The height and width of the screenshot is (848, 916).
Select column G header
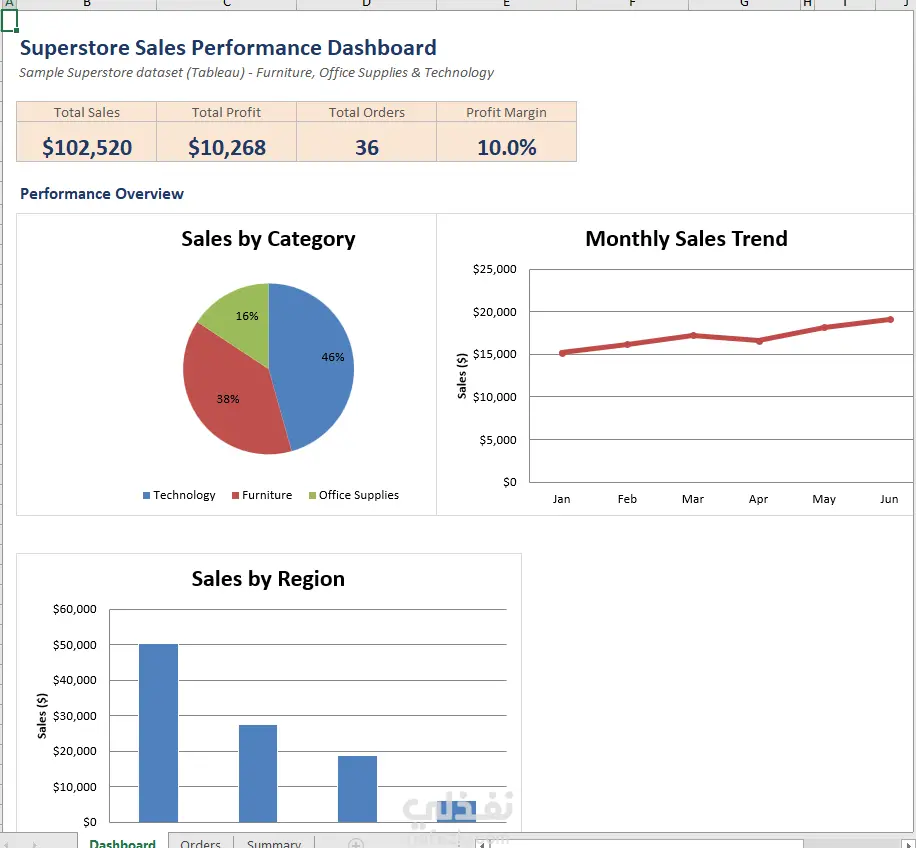[x=744, y=4]
